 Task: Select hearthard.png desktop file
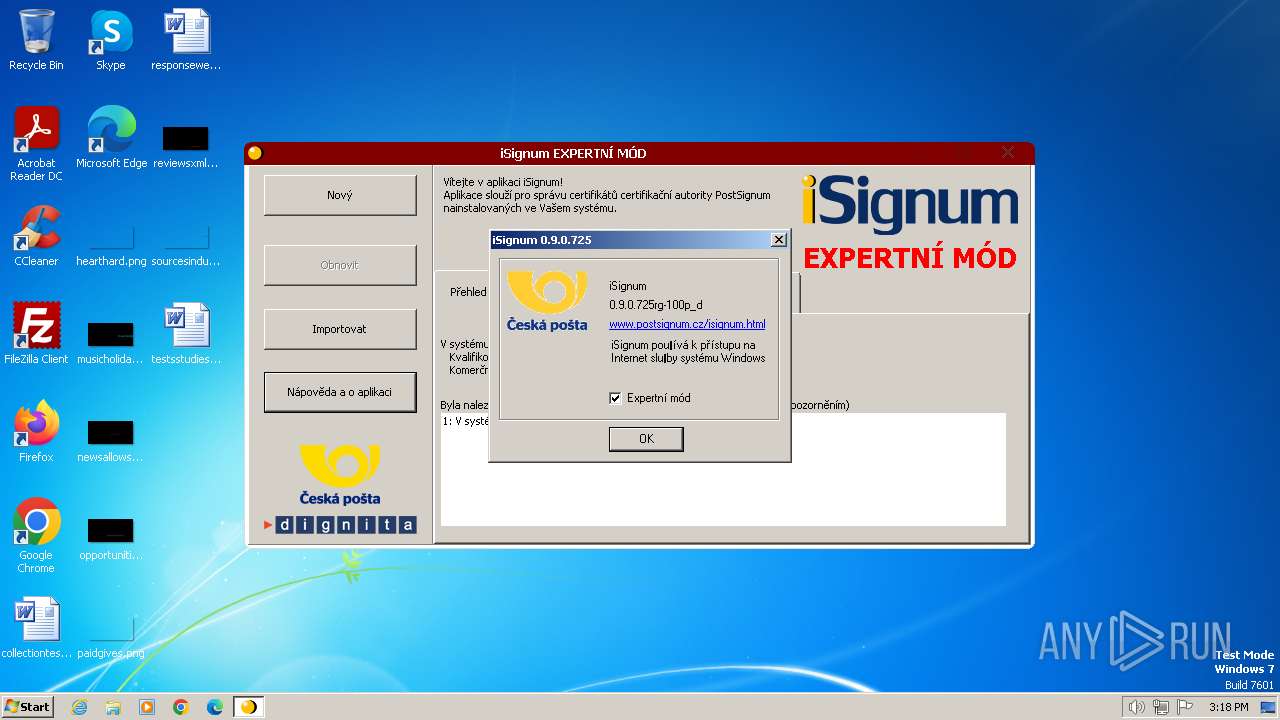(111, 245)
